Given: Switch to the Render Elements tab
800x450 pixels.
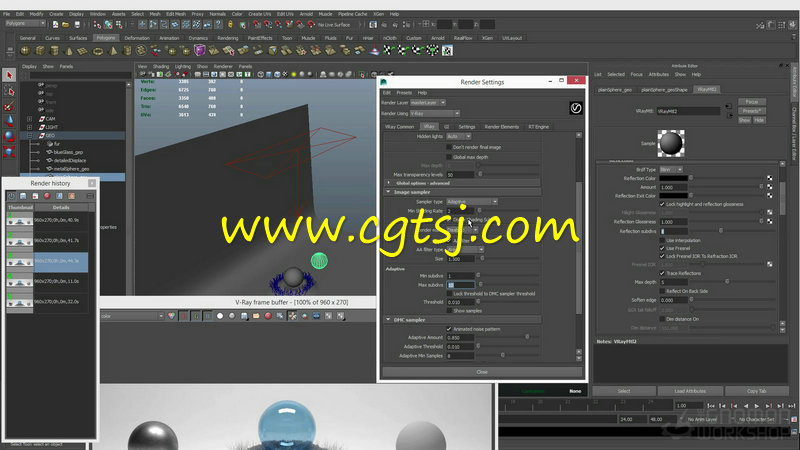Looking at the screenshot, I should pos(502,127).
